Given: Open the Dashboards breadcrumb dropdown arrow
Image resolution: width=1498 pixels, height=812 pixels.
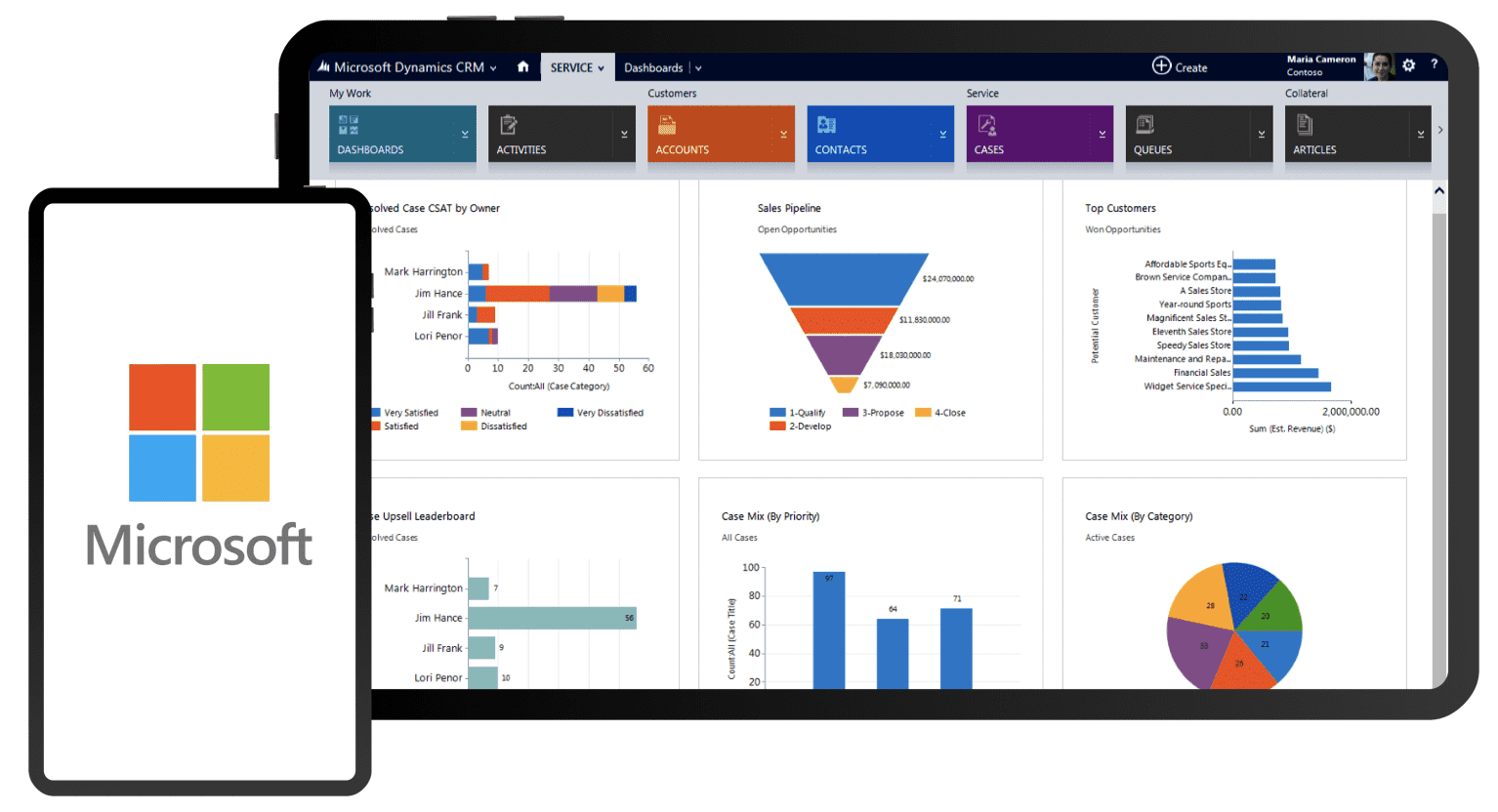Looking at the screenshot, I should [698, 68].
